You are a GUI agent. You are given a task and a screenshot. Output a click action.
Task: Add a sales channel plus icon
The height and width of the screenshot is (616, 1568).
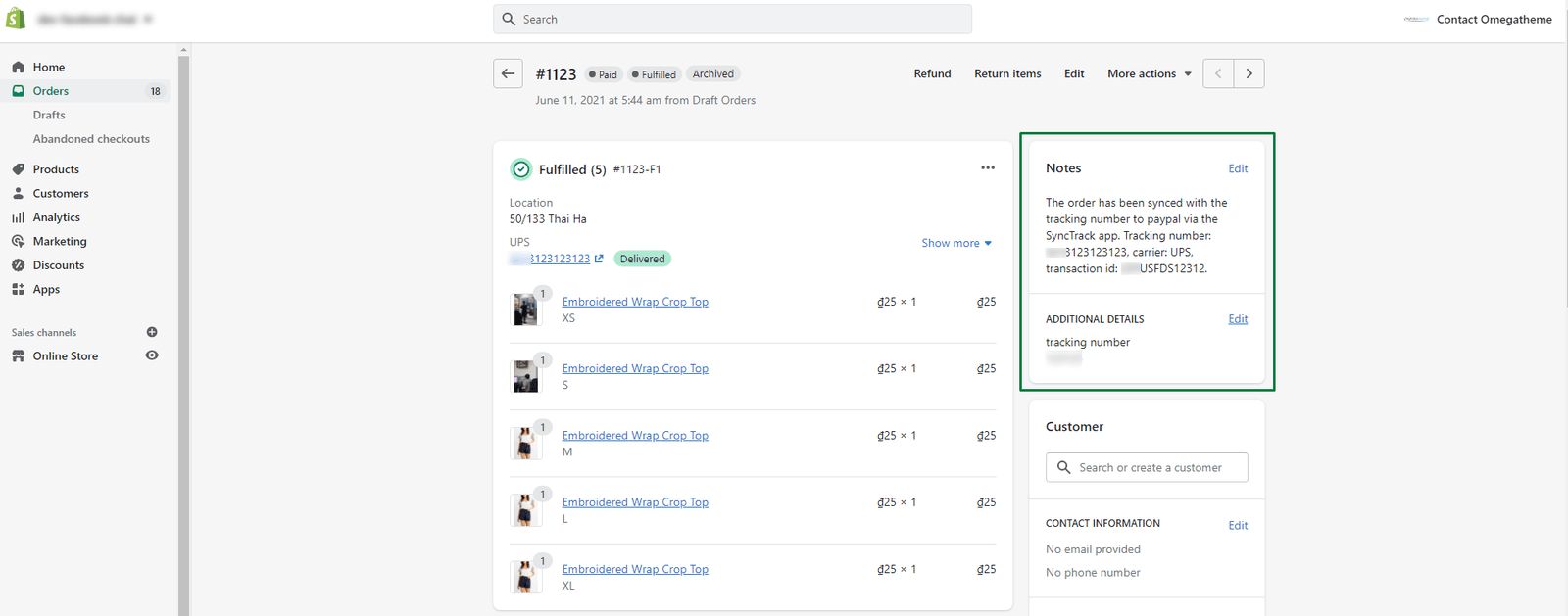152,332
